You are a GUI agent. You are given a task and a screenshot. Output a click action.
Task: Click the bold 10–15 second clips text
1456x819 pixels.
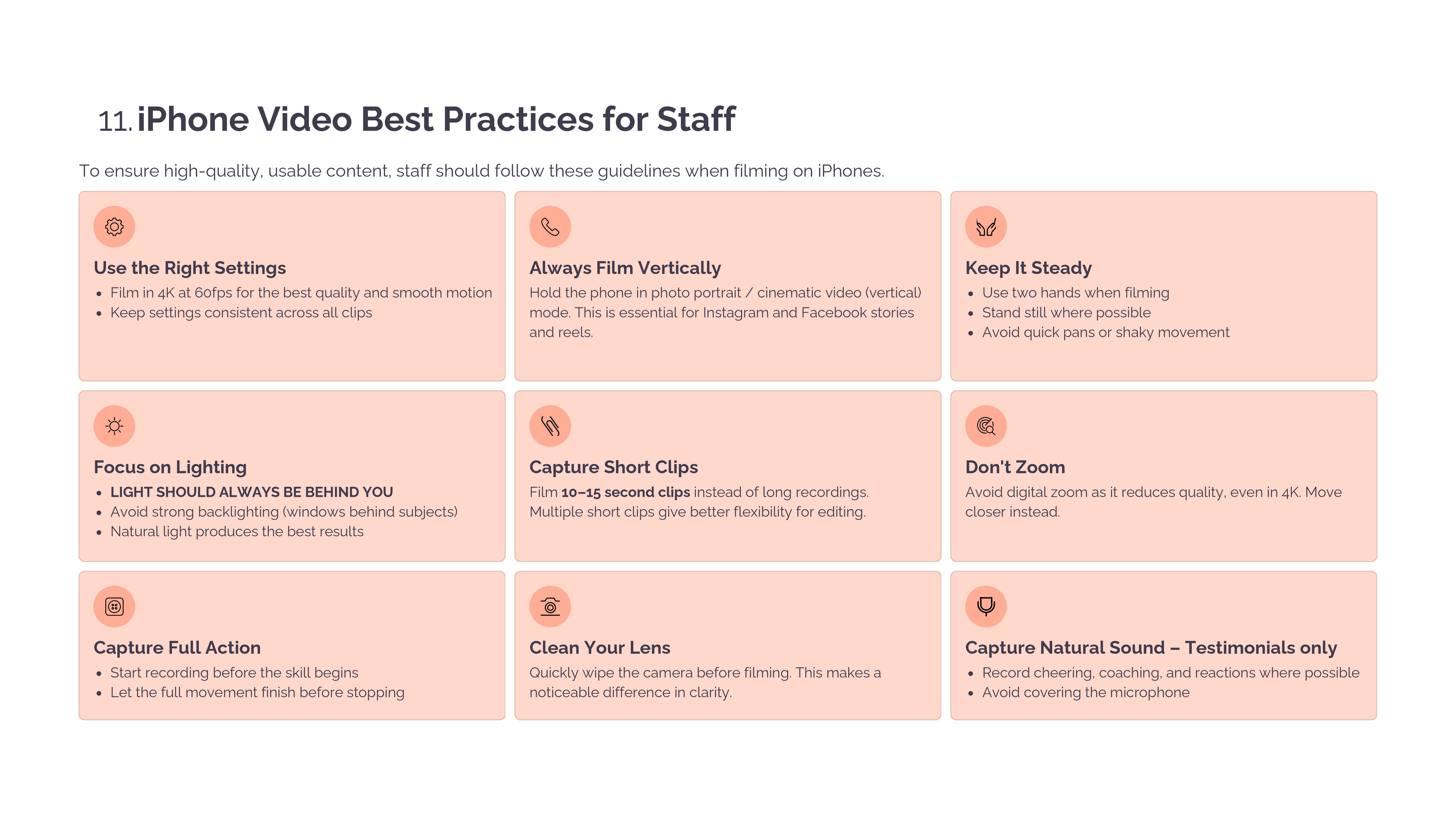pyautogui.click(x=625, y=492)
